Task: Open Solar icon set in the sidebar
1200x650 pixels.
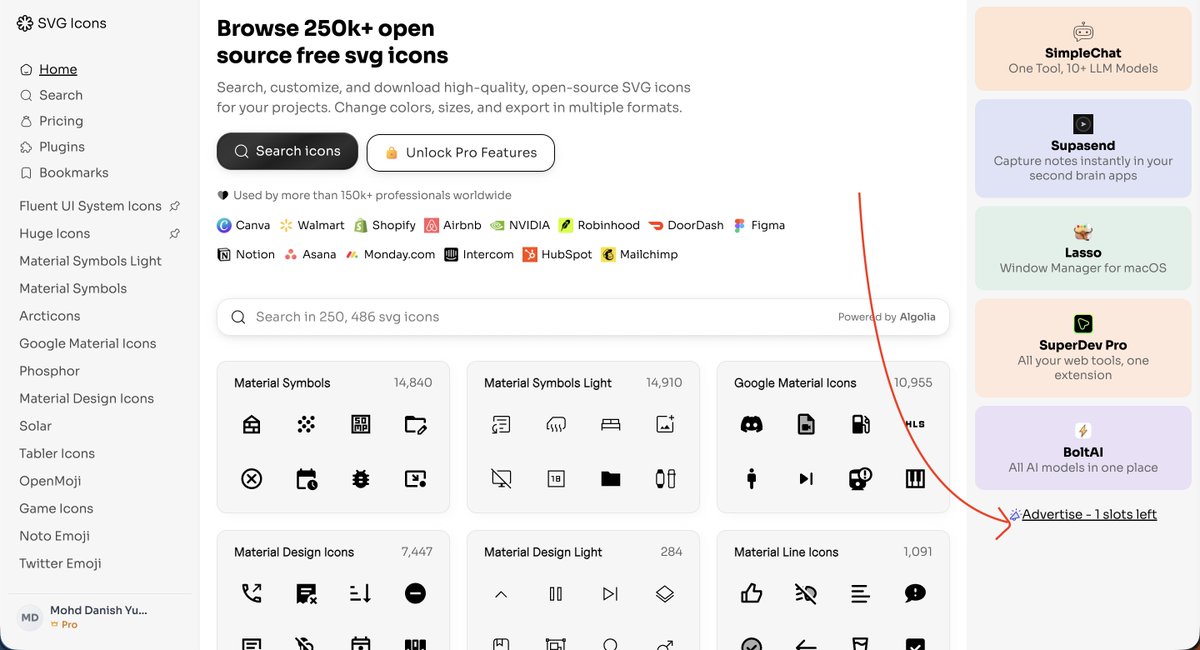Action: (35, 426)
